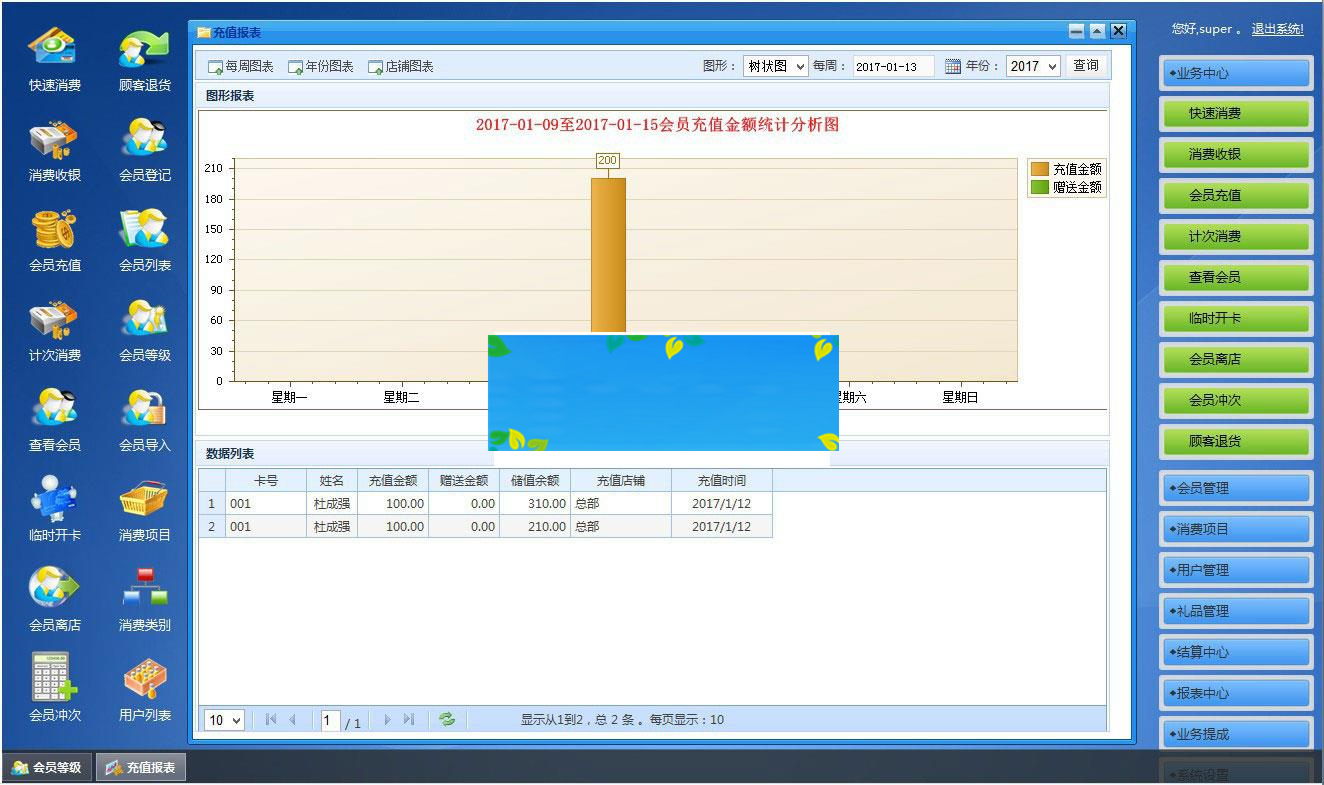Refresh the data list with the refresh icon
Screen dimensions: 1324x785
tap(447, 719)
